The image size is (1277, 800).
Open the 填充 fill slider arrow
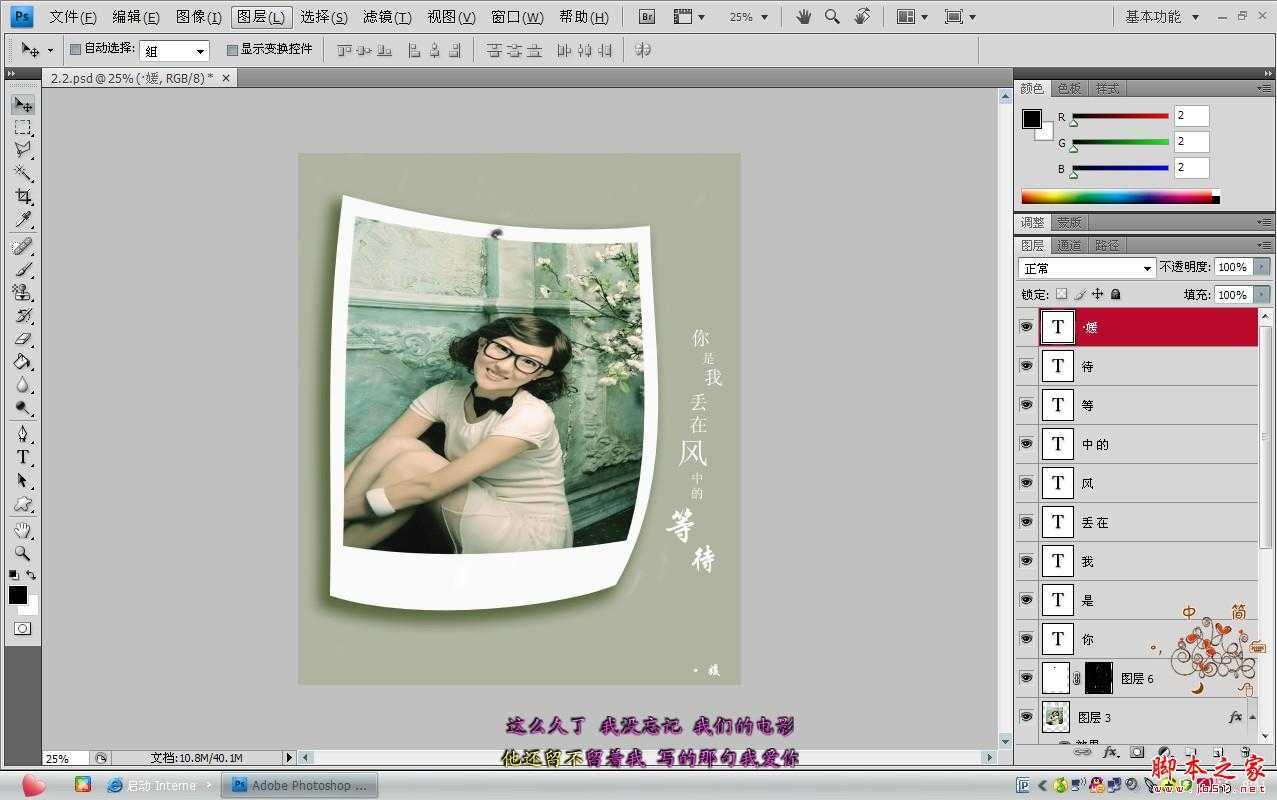pos(1260,295)
